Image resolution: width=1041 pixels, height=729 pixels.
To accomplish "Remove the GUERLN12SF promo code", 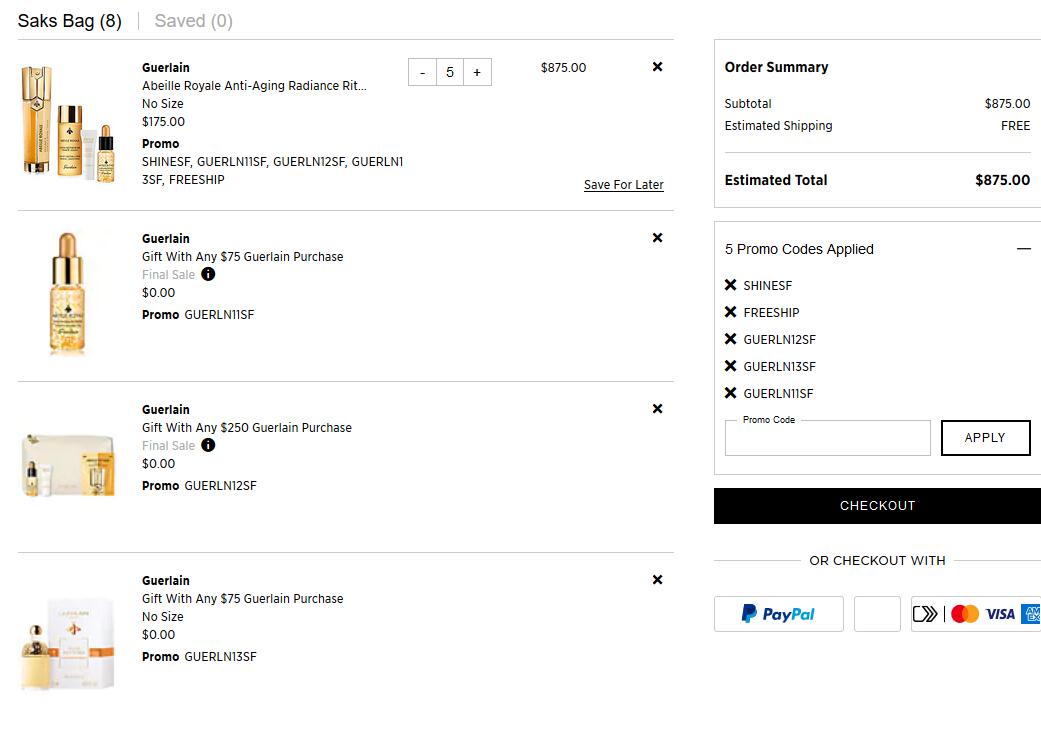I will click(730, 339).
